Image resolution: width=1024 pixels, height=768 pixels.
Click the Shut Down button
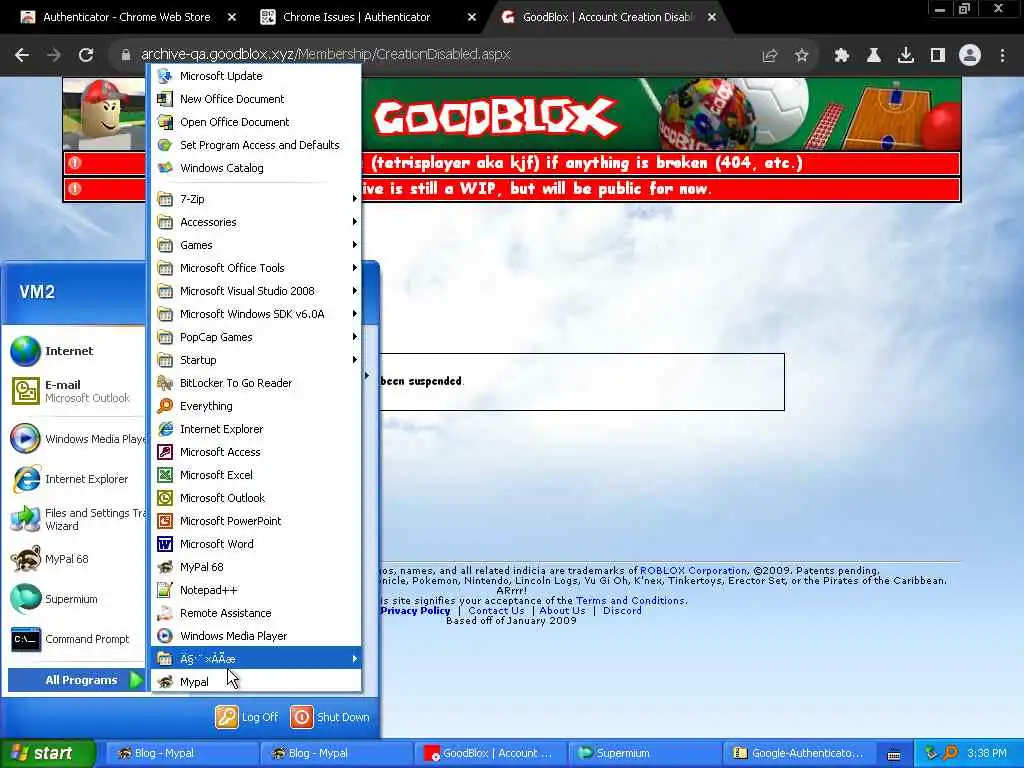330,717
